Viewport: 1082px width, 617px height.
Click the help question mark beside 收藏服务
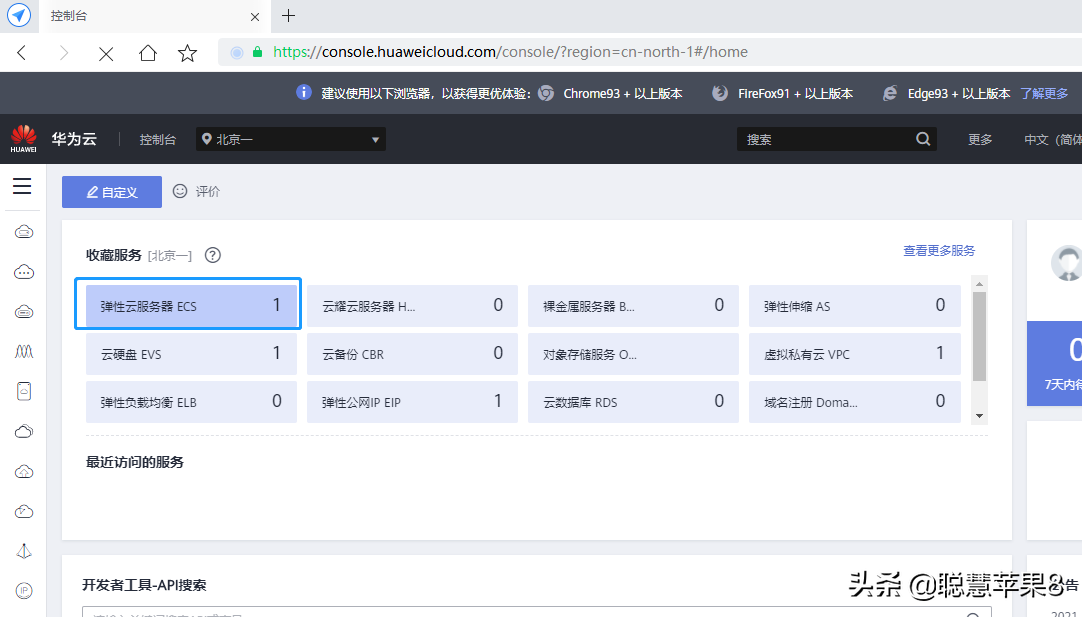213,255
